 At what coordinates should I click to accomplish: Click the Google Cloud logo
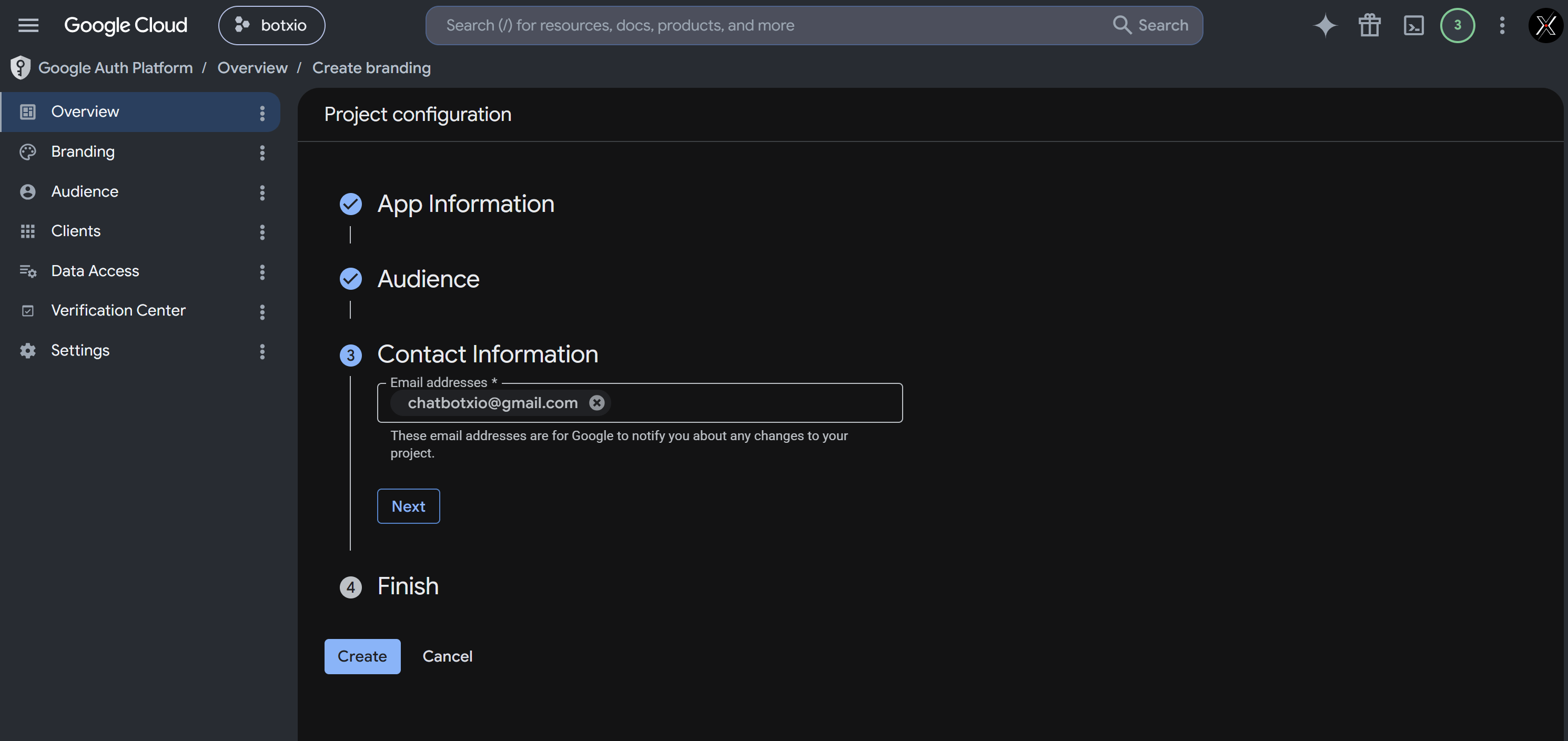tap(125, 25)
